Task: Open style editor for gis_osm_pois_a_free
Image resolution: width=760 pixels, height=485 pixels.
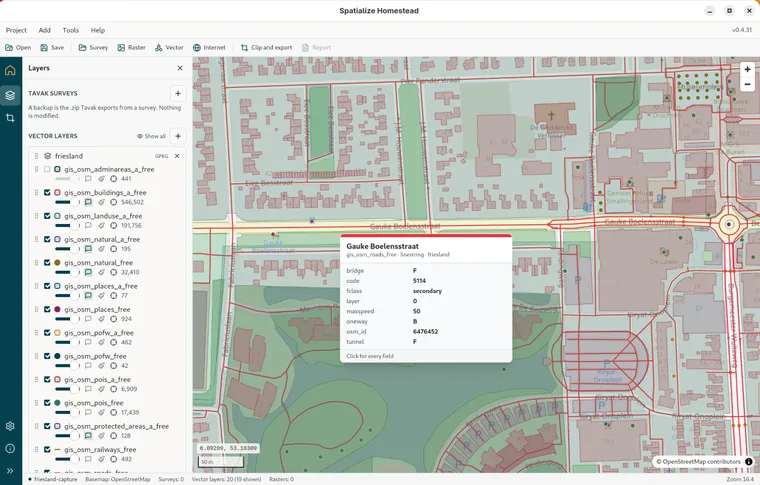Action: (x=101, y=389)
